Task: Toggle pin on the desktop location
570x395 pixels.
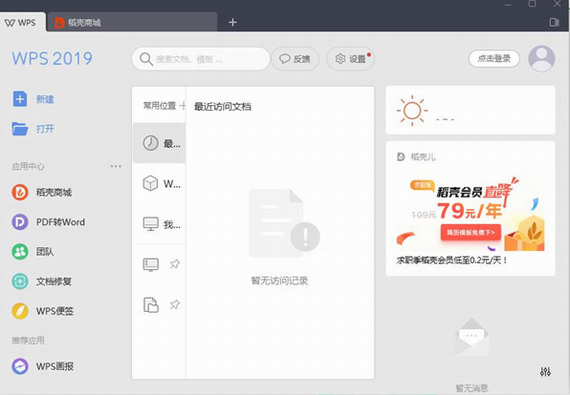Action: tap(175, 264)
